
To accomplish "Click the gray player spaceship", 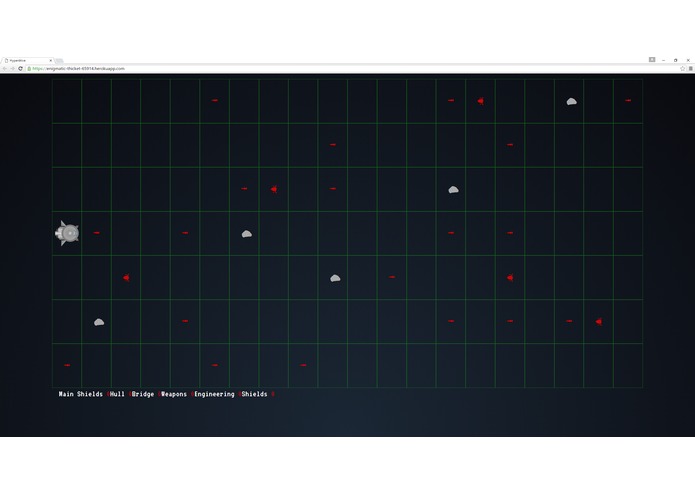I will point(67,233).
